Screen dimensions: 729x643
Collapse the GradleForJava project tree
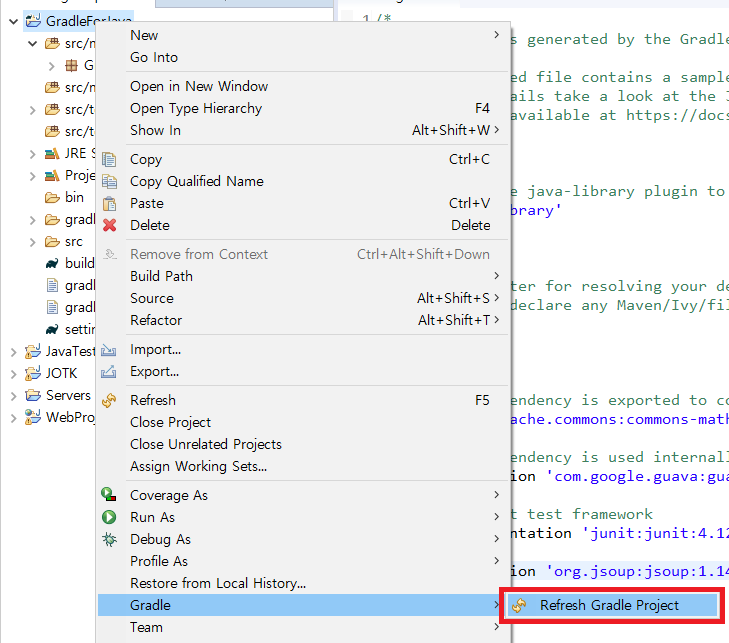pyautogui.click(x=13, y=21)
